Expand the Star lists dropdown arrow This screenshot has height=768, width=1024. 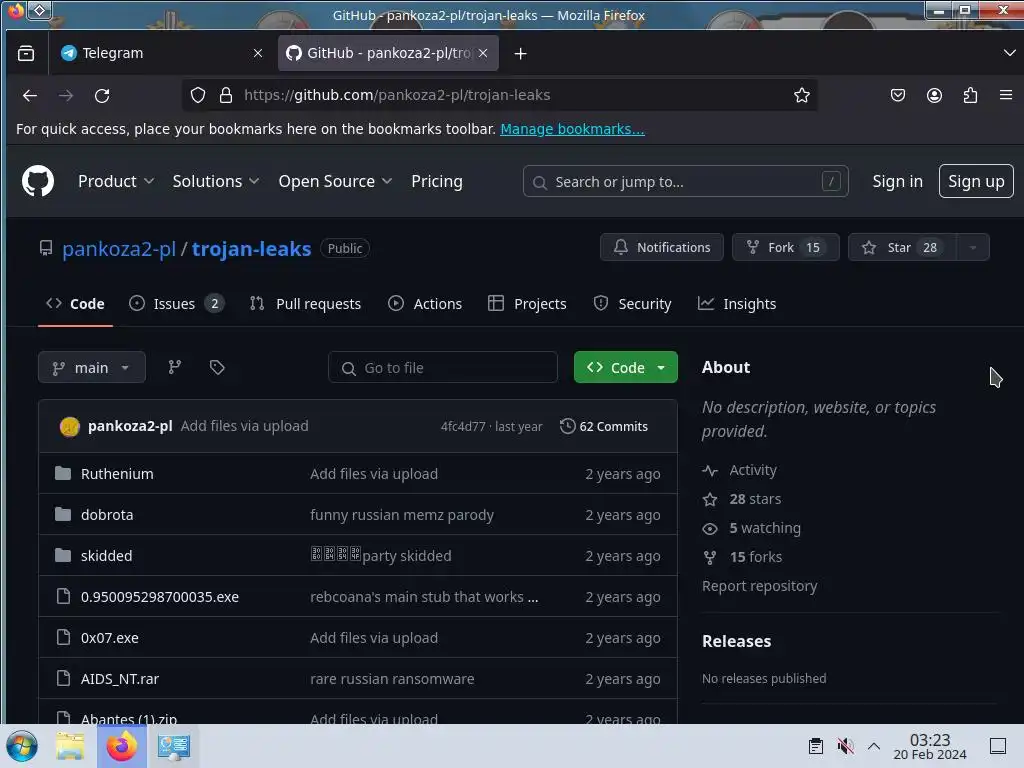(973, 248)
